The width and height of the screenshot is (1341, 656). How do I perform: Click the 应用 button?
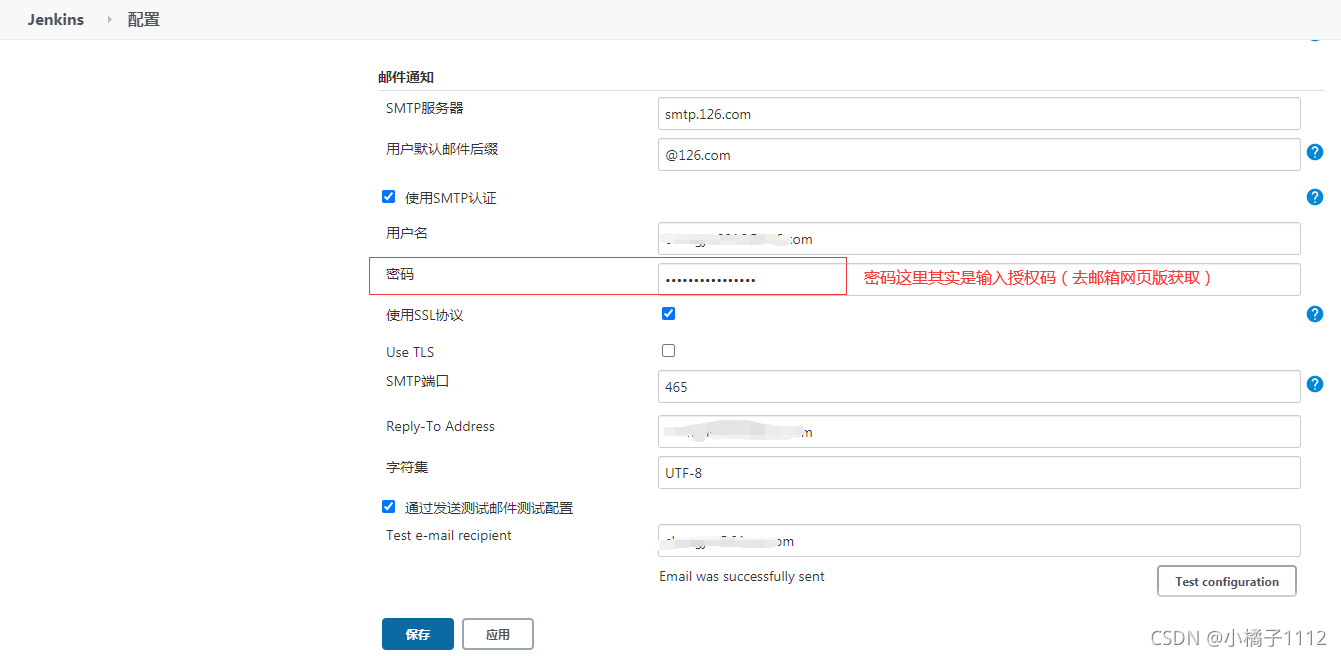pos(498,634)
